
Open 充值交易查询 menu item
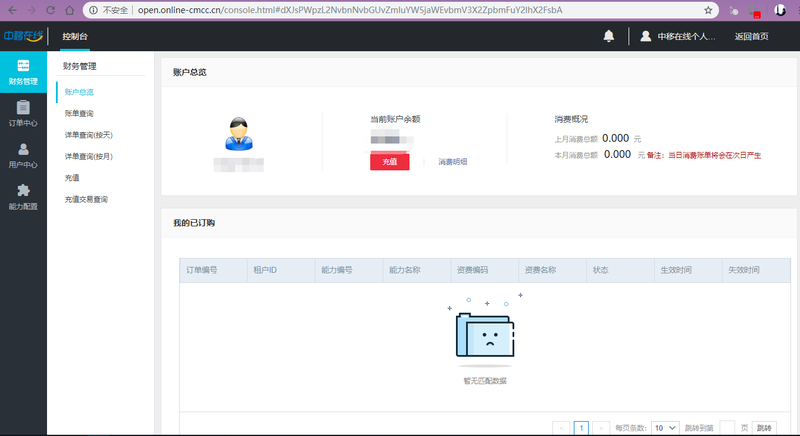(x=85, y=199)
